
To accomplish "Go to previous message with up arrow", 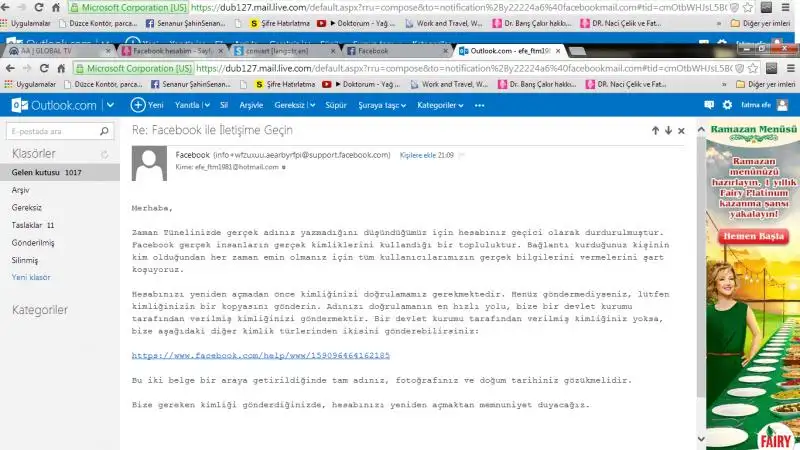I will pos(655,131).
